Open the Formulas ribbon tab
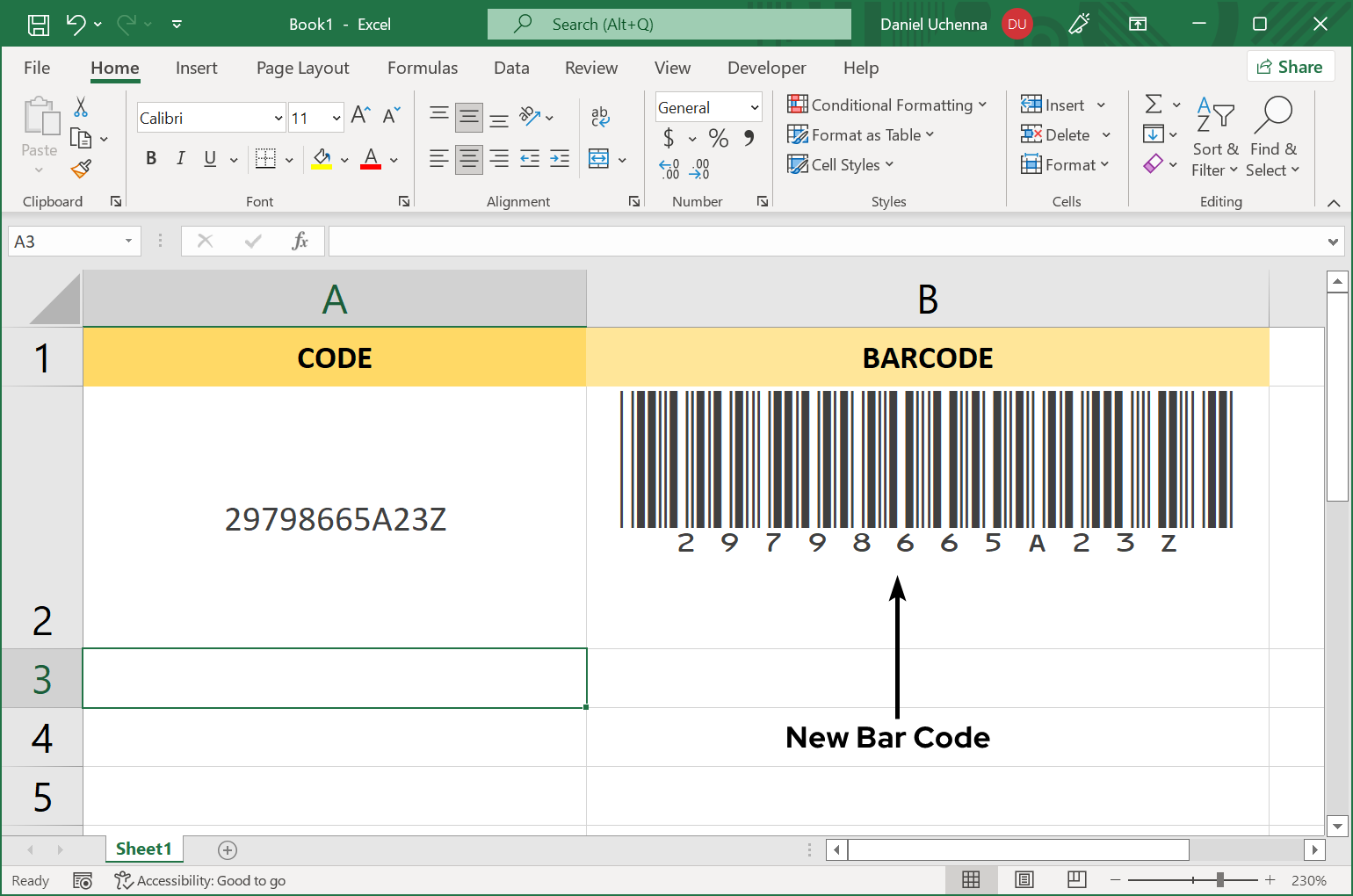This screenshot has height=896, width=1353. 423,68
